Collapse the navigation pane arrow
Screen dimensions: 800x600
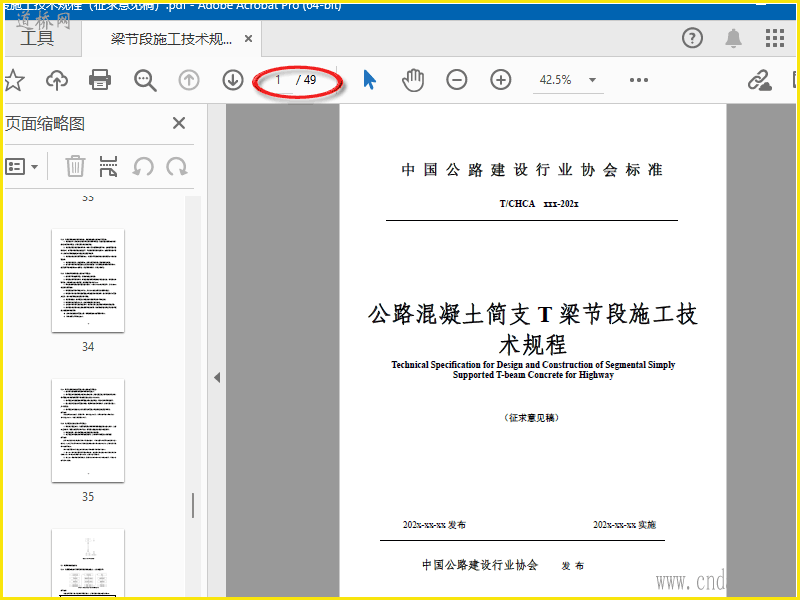click(217, 378)
